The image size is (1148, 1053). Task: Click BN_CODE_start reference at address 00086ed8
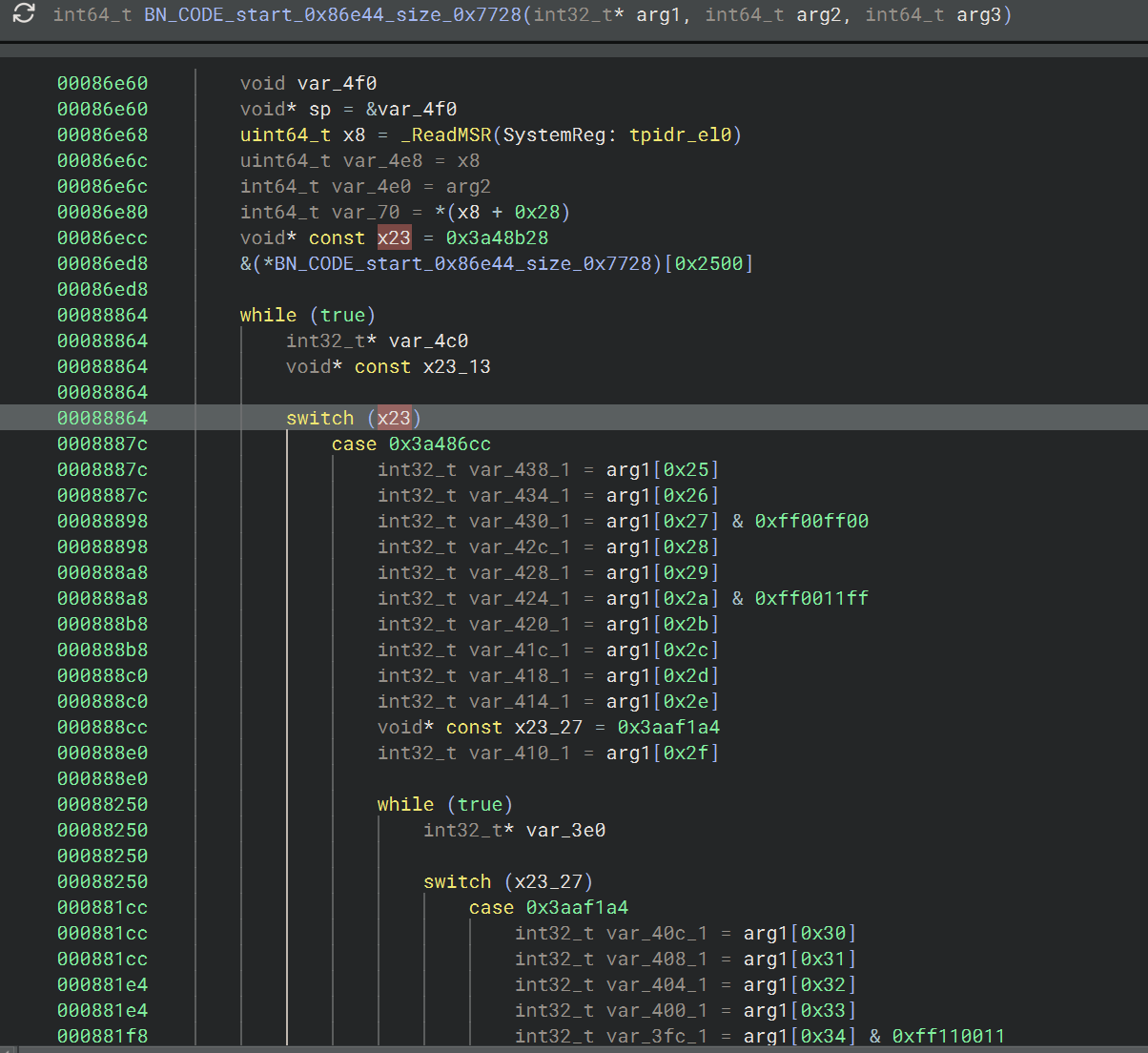click(x=467, y=263)
